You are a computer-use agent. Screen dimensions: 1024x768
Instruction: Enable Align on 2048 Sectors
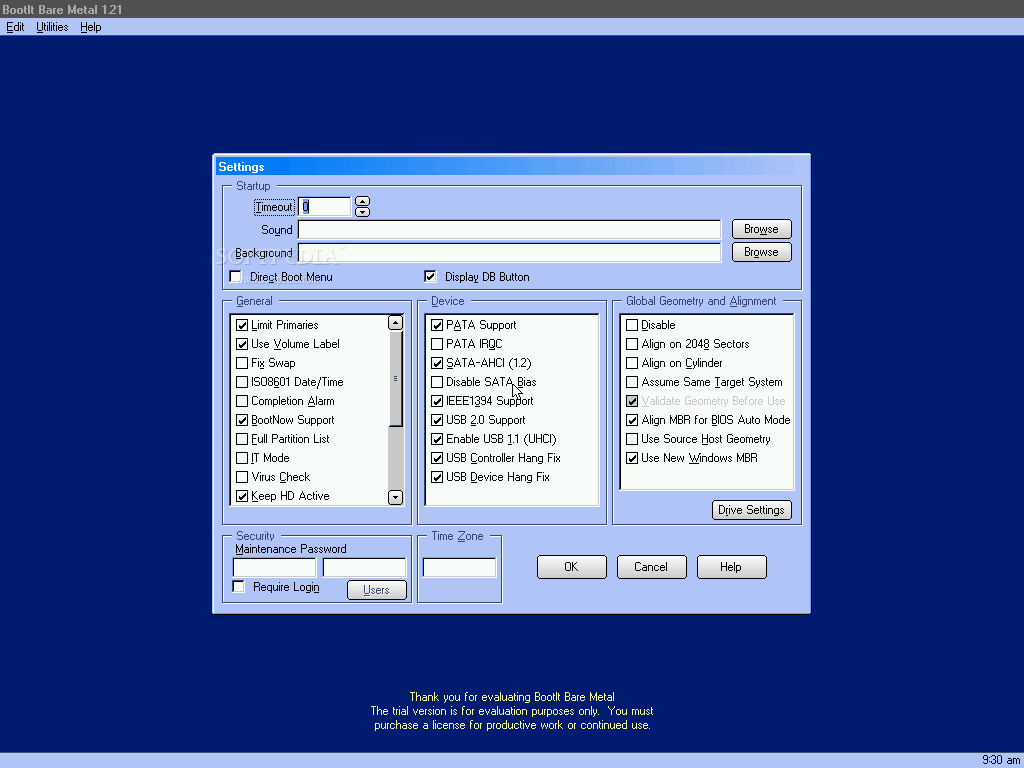point(632,344)
